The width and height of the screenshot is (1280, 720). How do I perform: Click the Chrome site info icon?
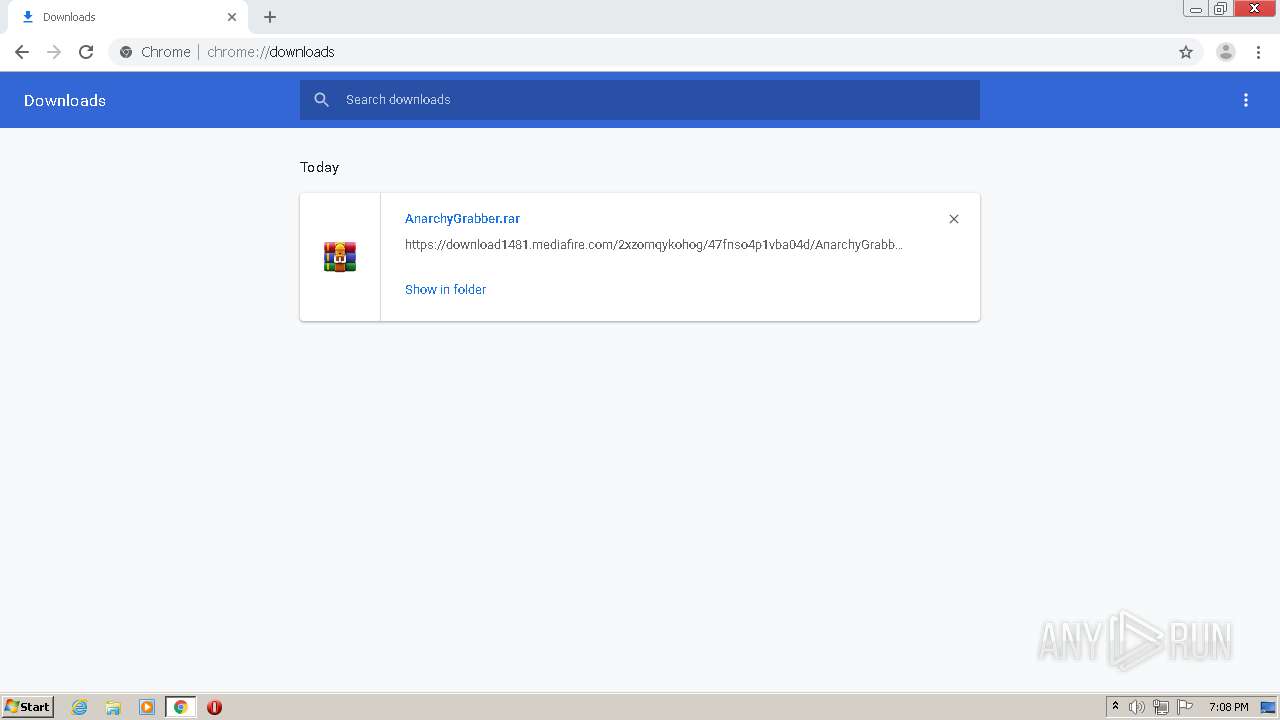point(126,52)
